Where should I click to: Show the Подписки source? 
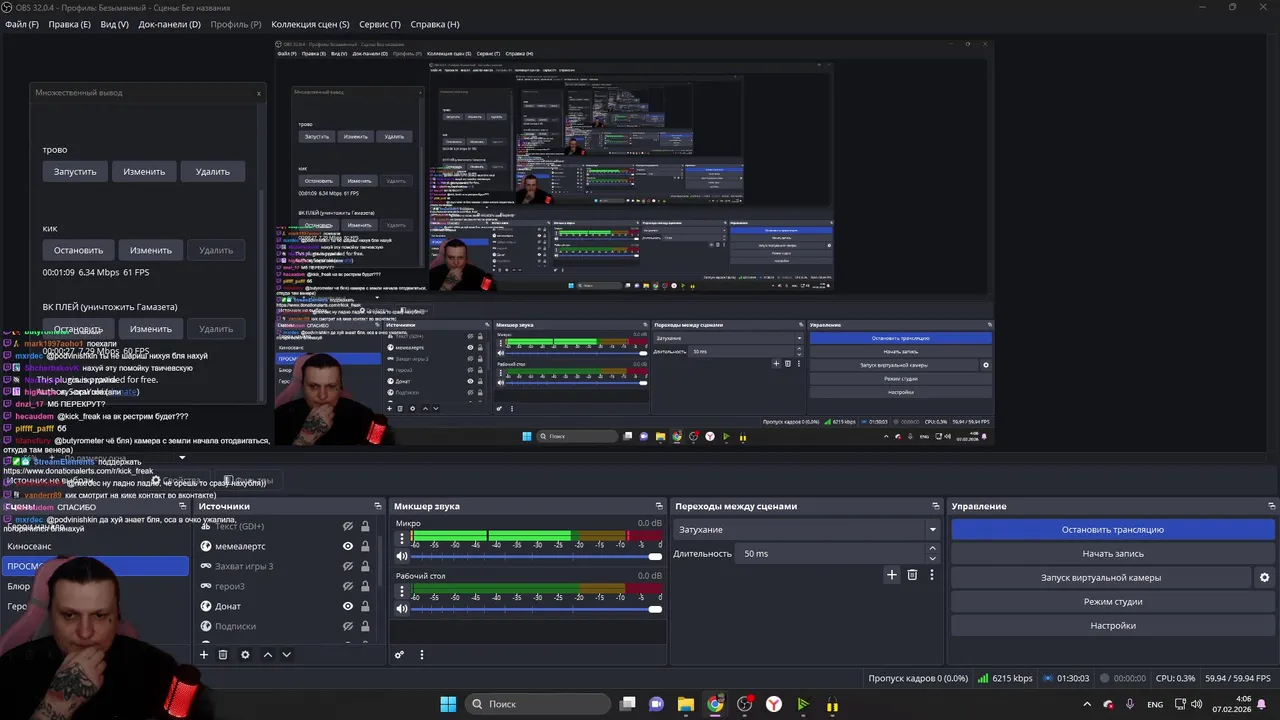(x=348, y=626)
